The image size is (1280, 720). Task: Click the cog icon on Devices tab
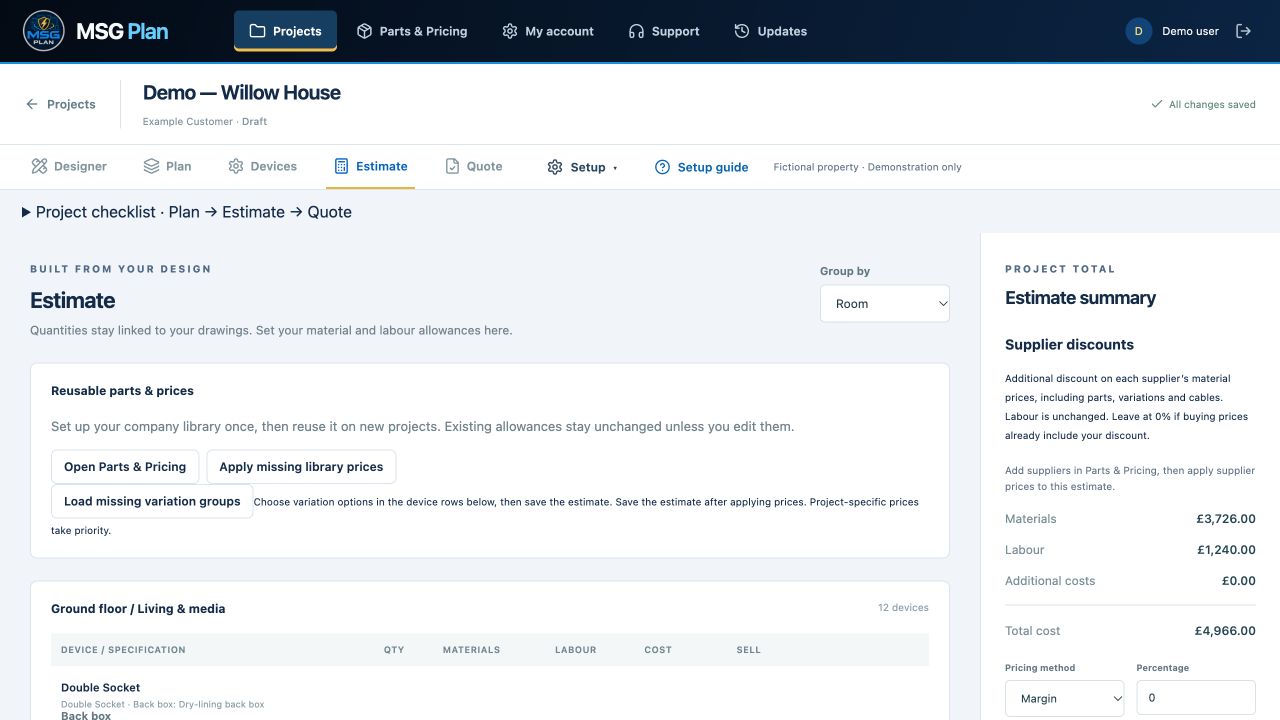point(236,166)
